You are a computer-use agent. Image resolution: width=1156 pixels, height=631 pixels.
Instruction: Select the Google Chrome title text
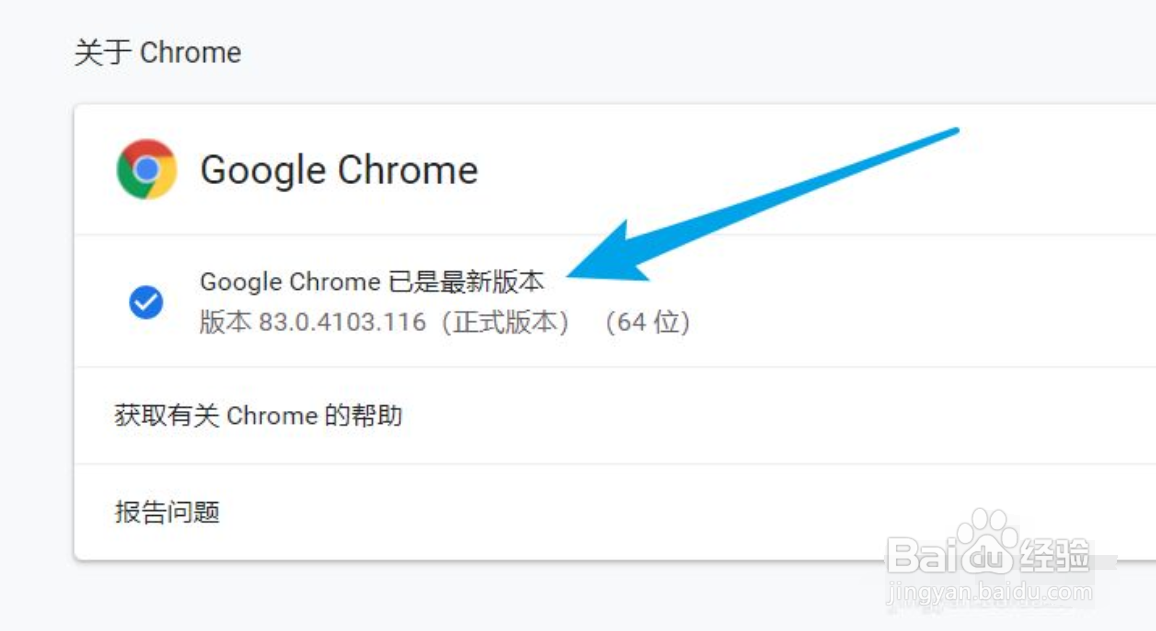(x=339, y=170)
